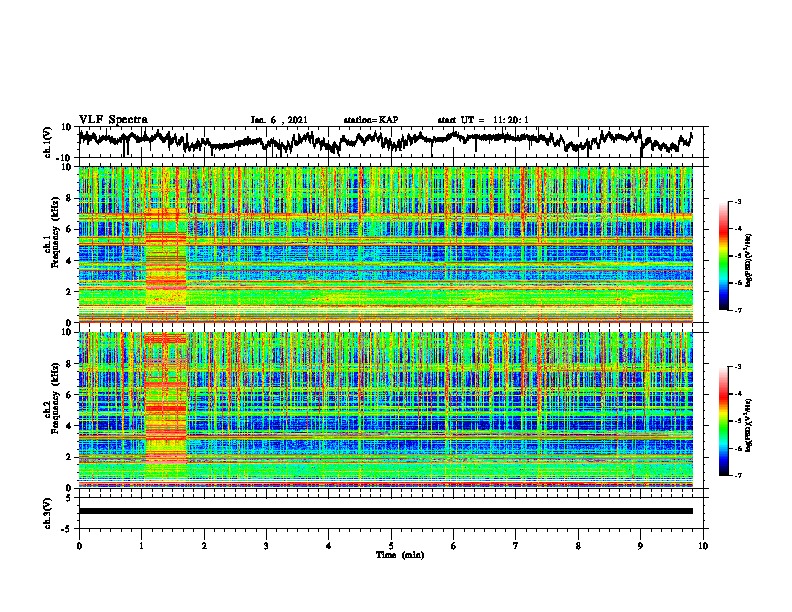The height and width of the screenshot is (612, 792).
Task: Click the red noise burst in ch.2 spectrogram
Action: pyautogui.click(x=166, y=397)
